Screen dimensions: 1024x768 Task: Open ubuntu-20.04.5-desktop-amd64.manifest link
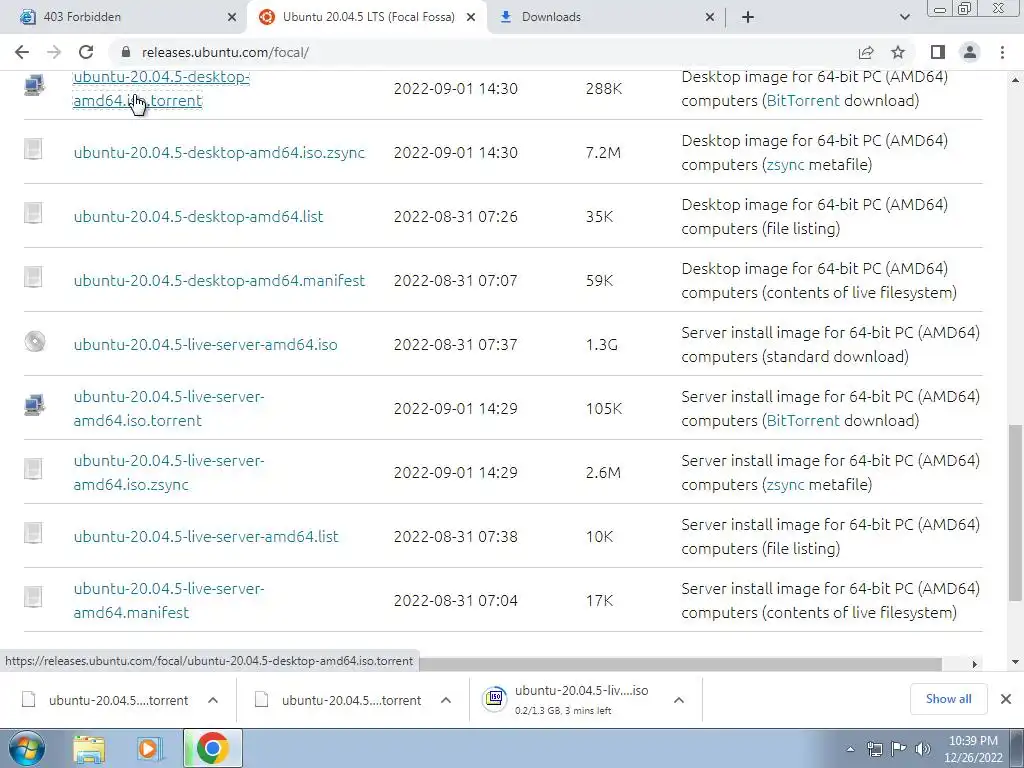pos(219,280)
